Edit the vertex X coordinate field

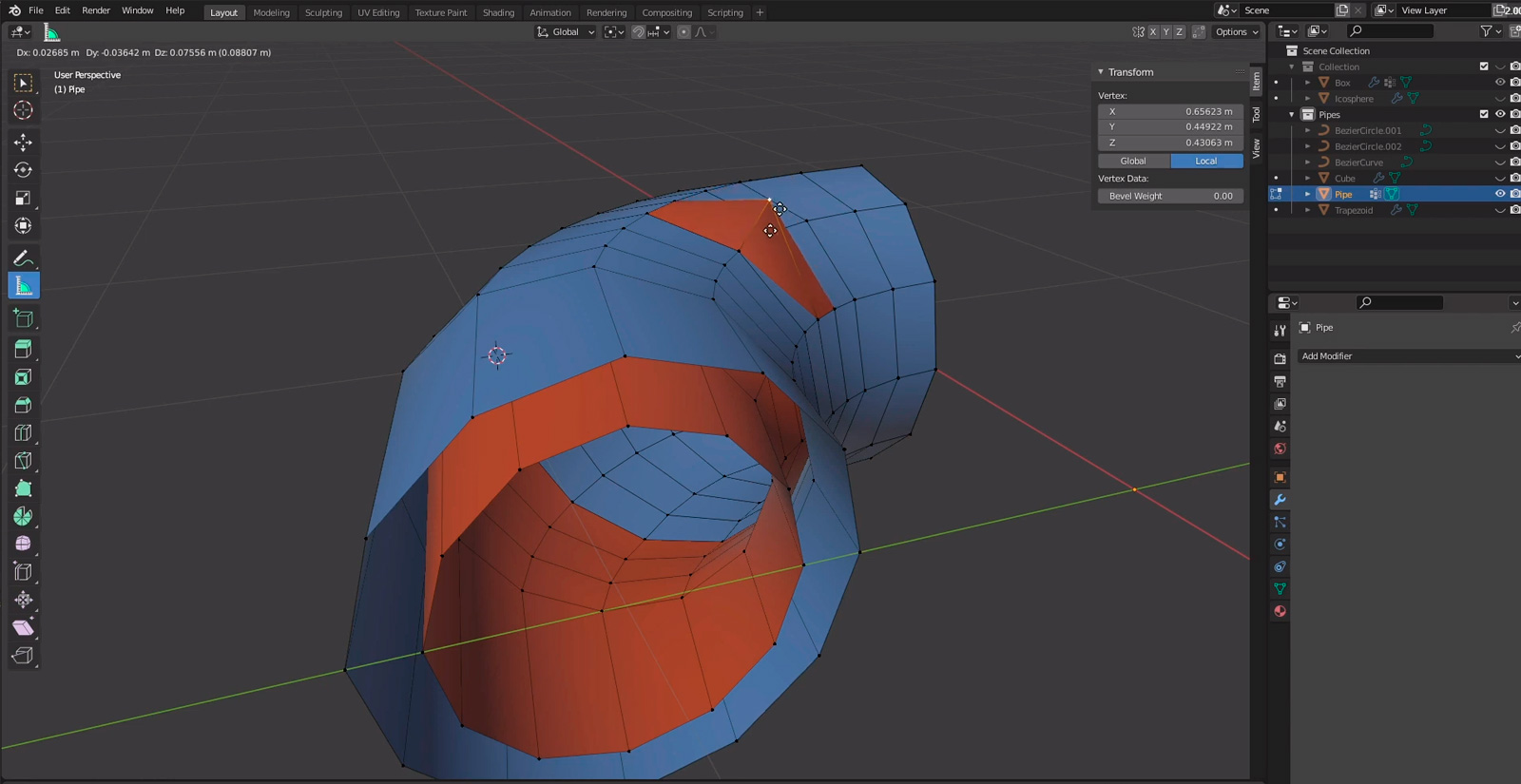point(1170,111)
